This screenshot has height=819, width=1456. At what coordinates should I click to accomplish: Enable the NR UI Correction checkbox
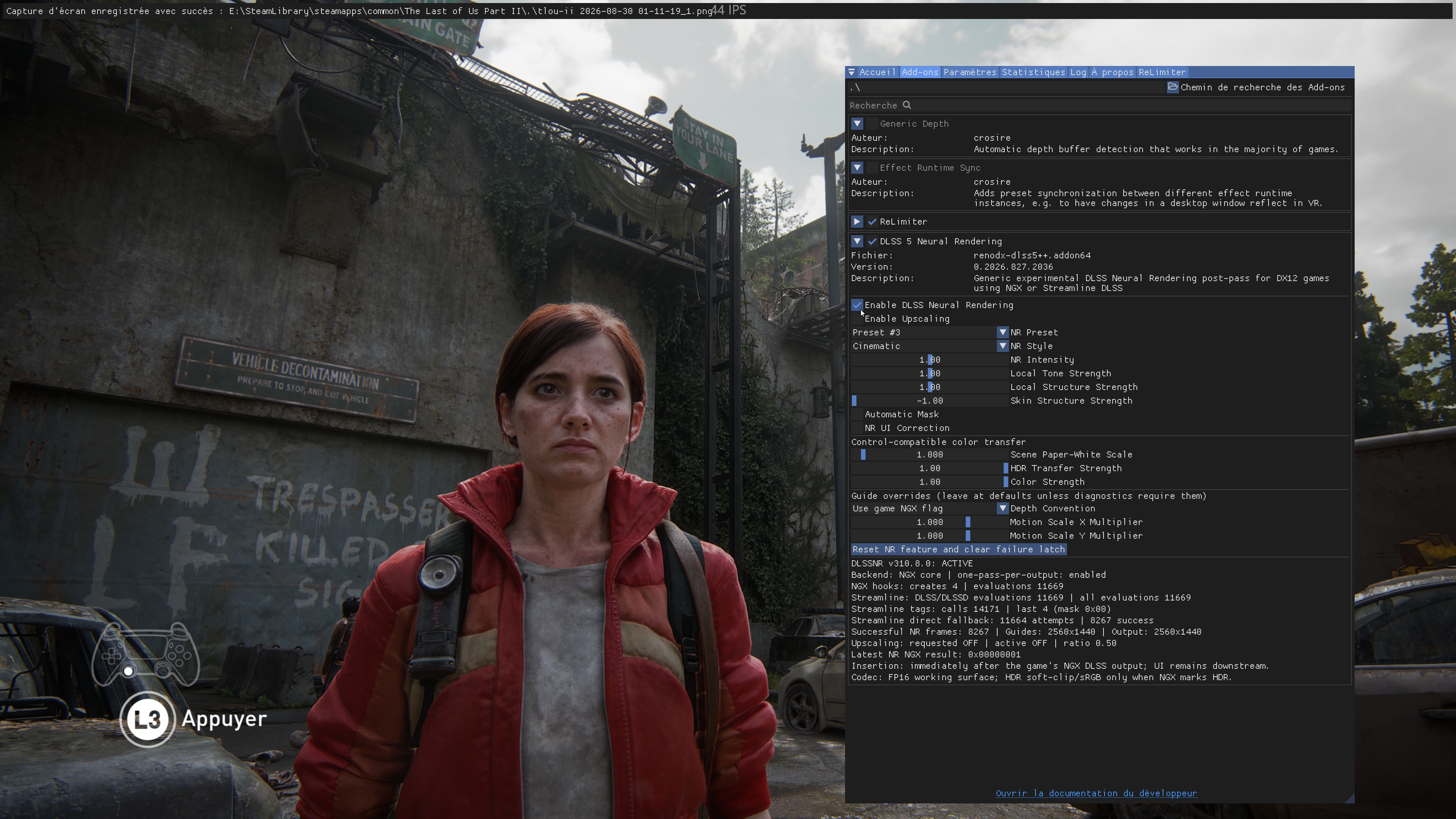click(x=858, y=428)
